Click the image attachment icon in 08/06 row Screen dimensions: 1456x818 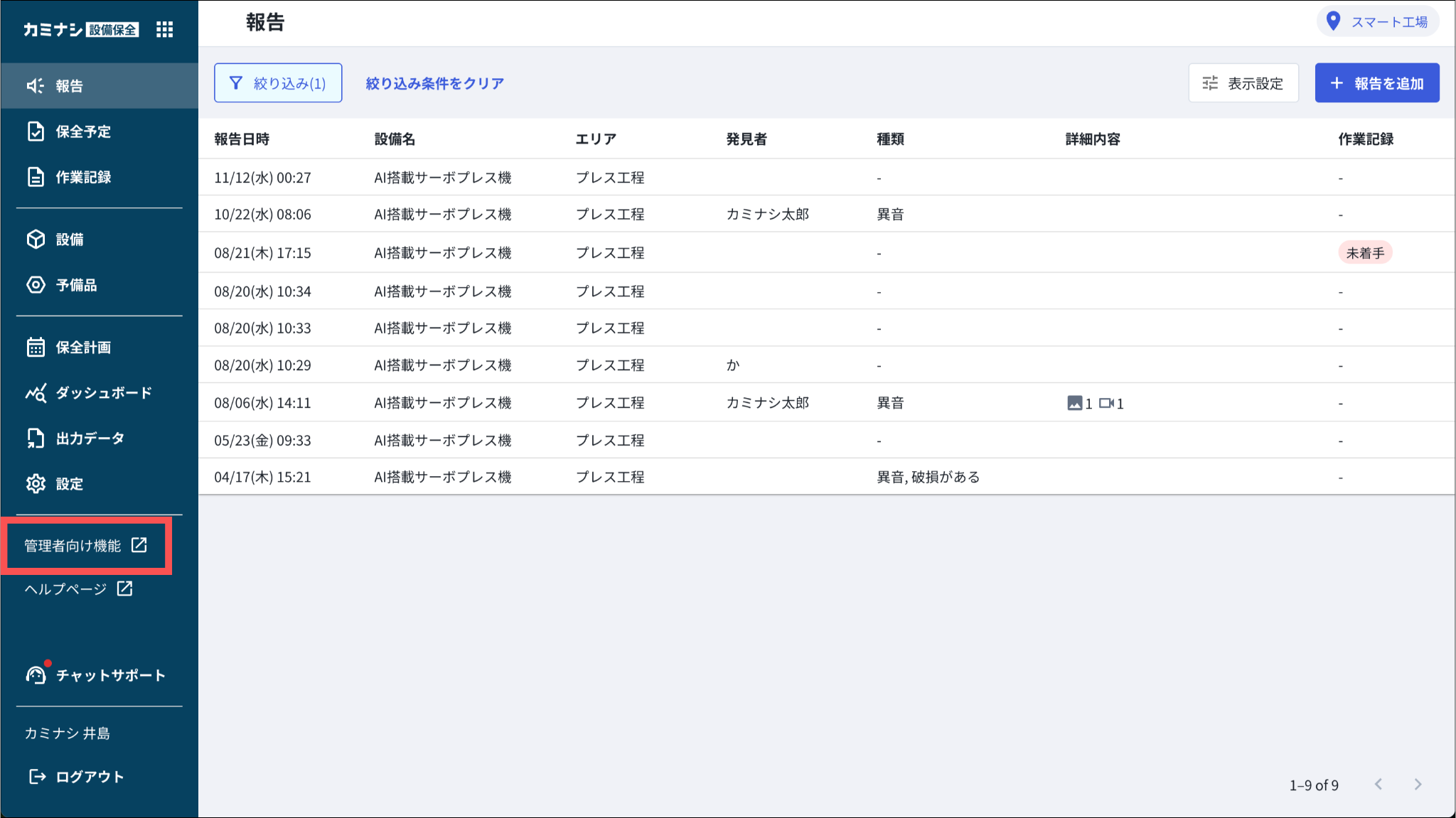pyautogui.click(x=1074, y=404)
